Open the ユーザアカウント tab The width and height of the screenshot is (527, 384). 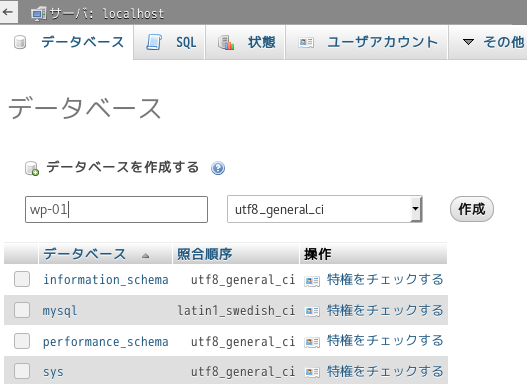[367, 42]
